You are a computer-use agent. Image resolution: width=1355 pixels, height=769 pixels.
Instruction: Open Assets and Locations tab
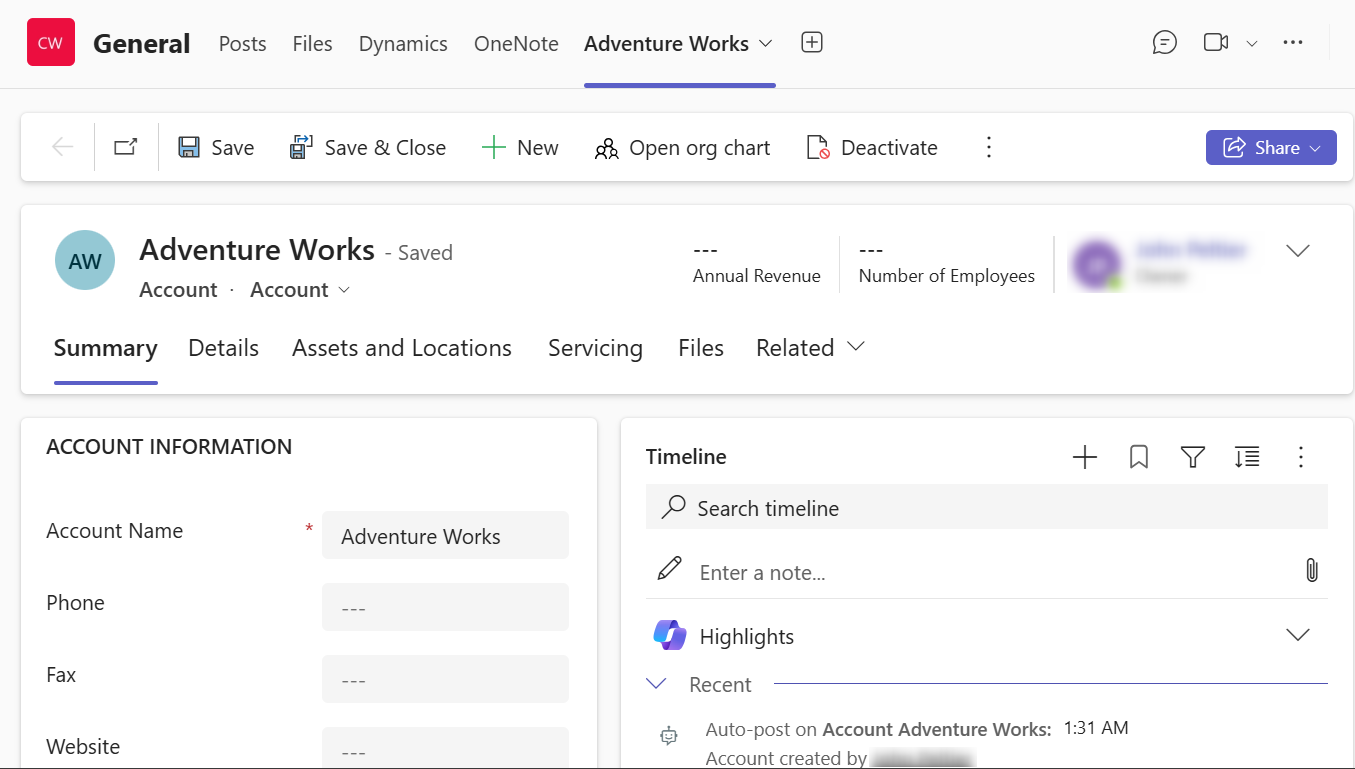pos(402,347)
